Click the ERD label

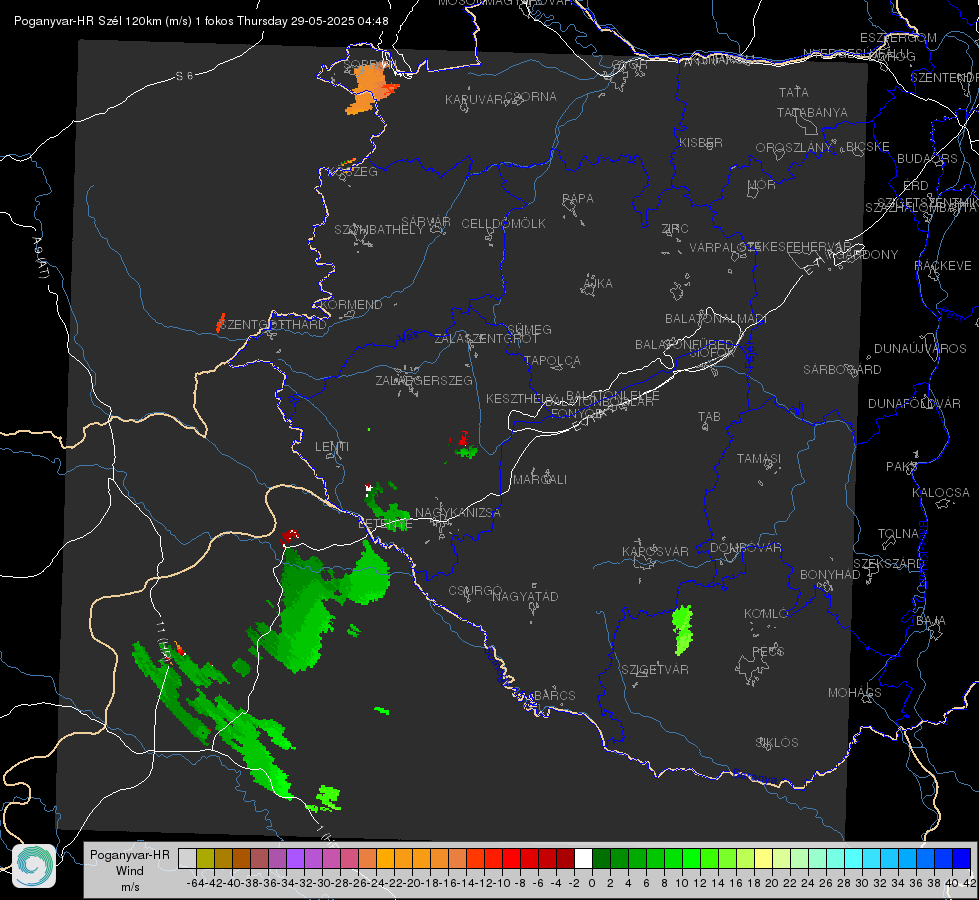[916, 186]
